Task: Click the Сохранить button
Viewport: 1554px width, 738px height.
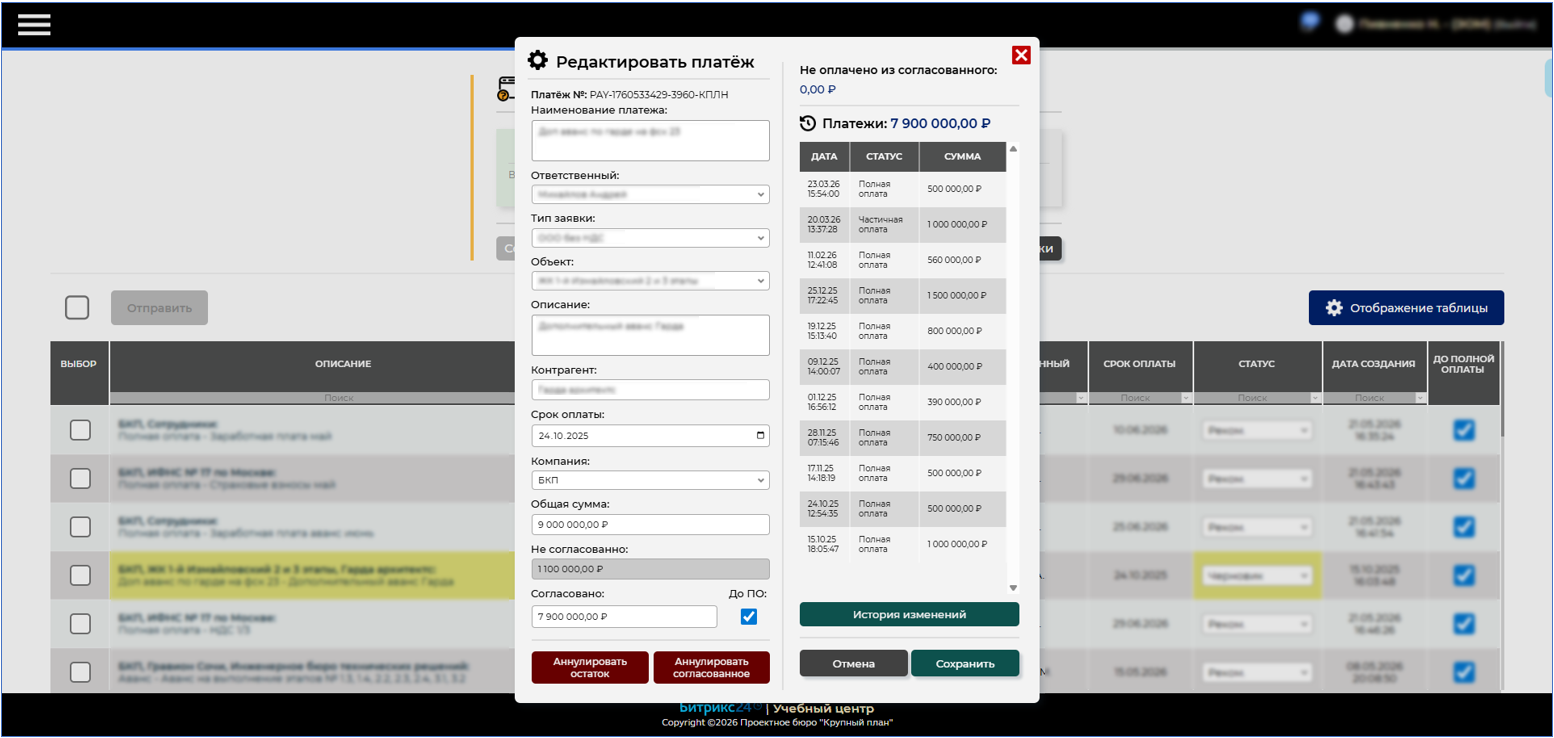Action: pyautogui.click(x=965, y=663)
